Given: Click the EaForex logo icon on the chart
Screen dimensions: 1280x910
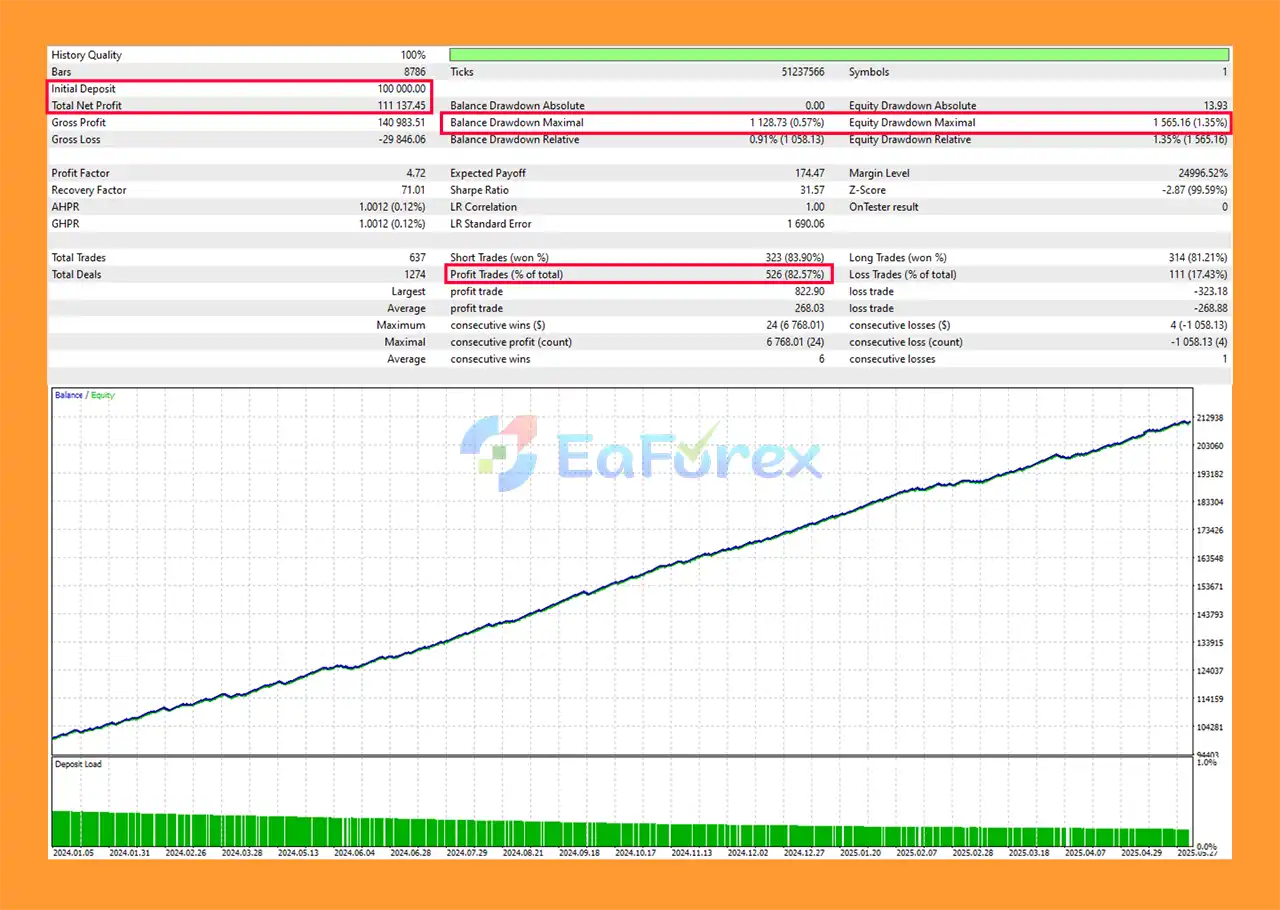Looking at the screenshot, I should tap(498, 453).
